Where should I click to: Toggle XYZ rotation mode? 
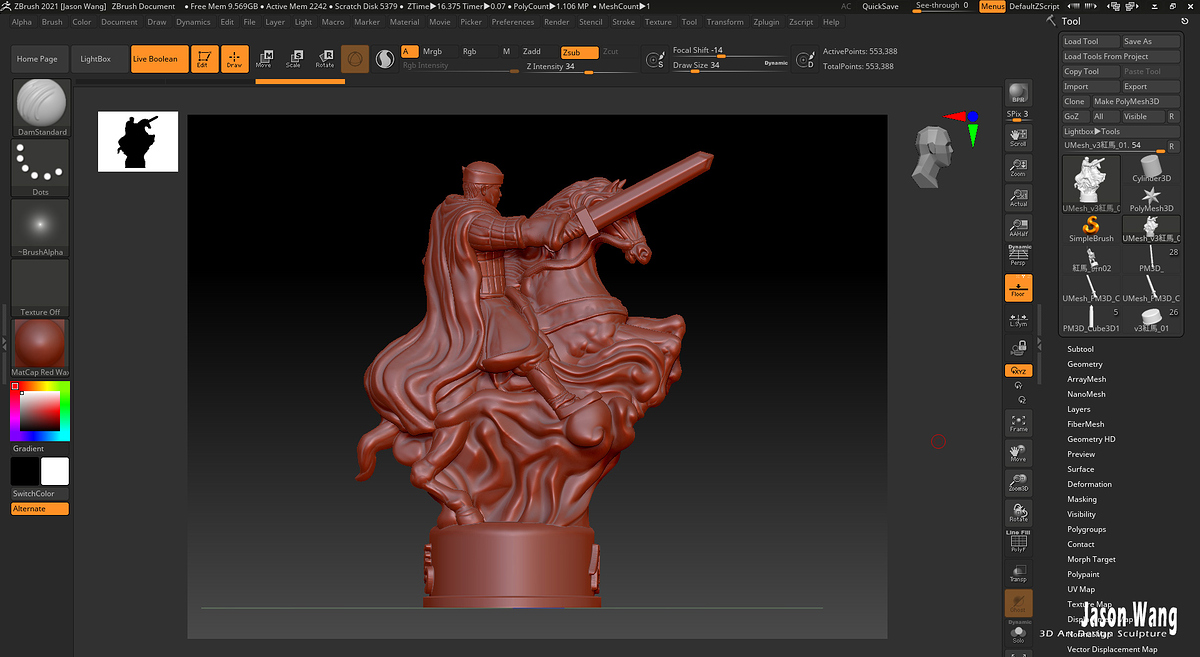tap(1018, 371)
